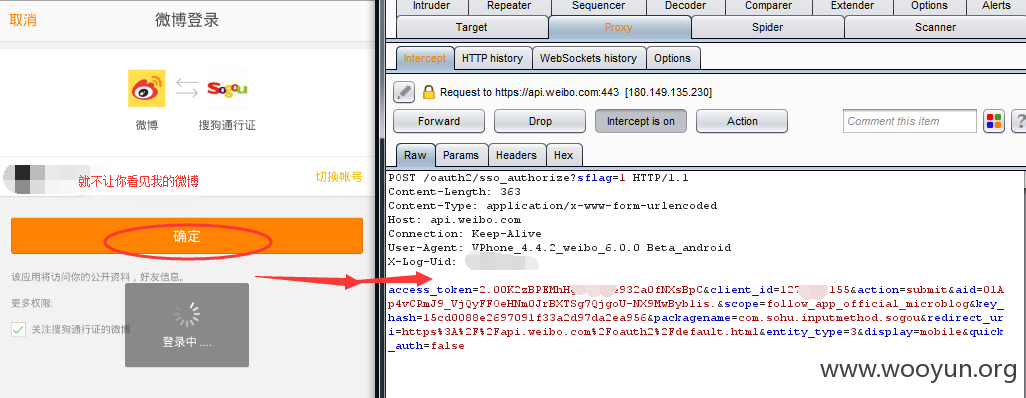The width and height of the screenshot is (1026, 398).
Task: Open the Alerts tab
Action: 997,6
